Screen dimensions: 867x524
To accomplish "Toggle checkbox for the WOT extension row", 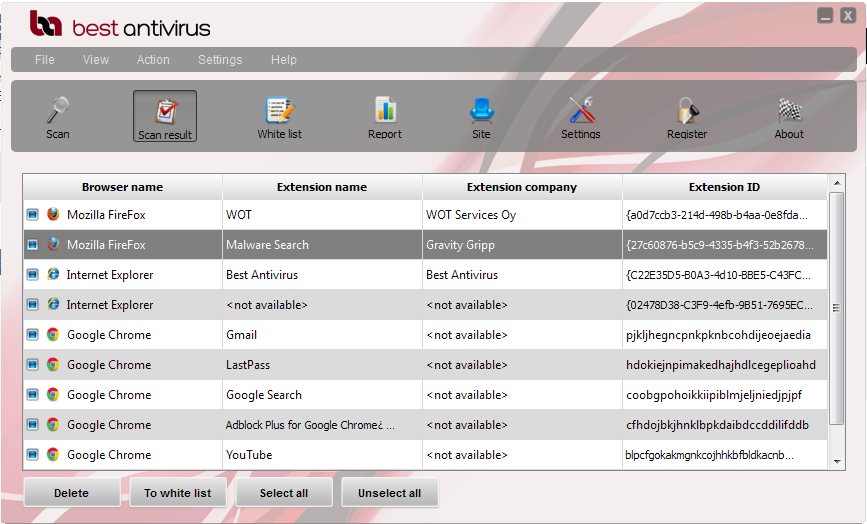I will [x=33, y=214].
